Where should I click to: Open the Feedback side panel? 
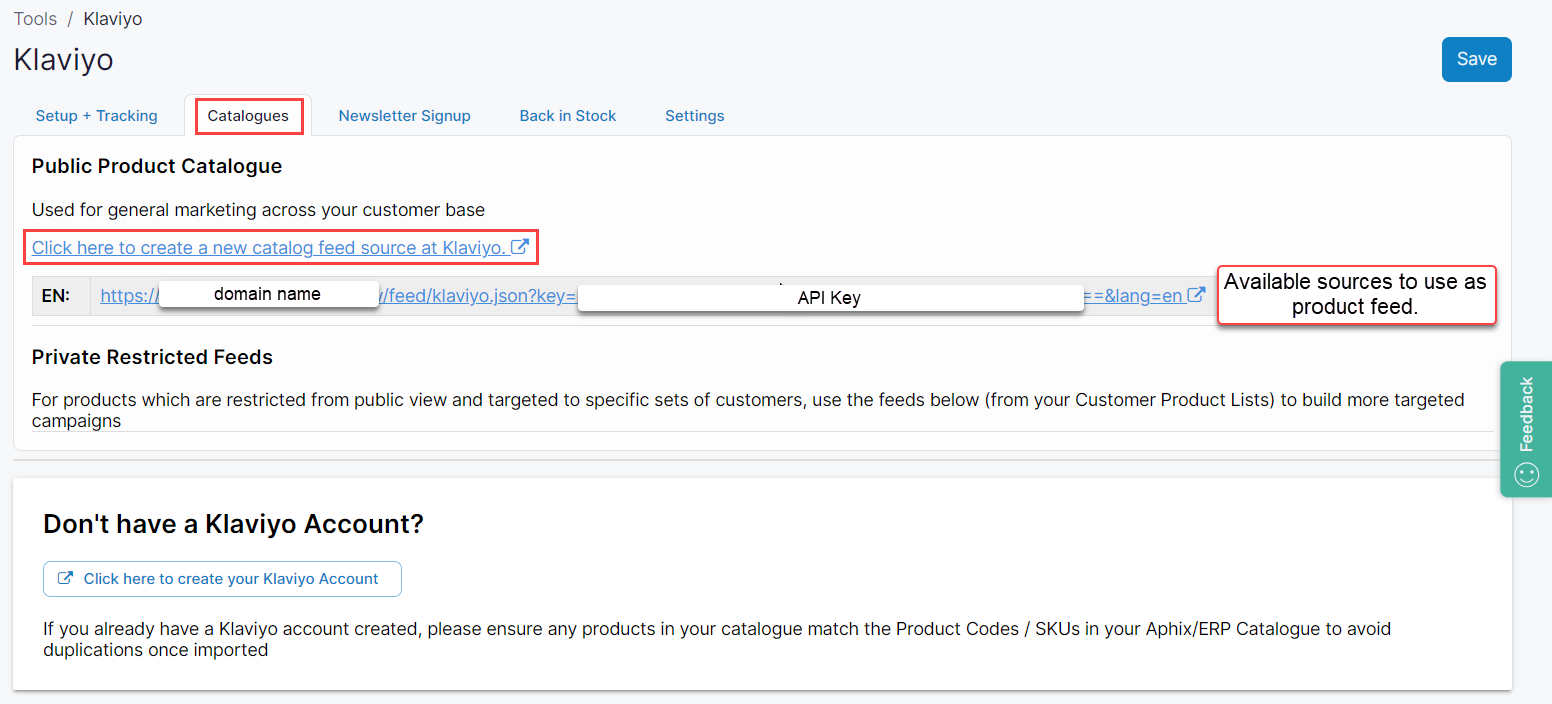coord(1526,414)
